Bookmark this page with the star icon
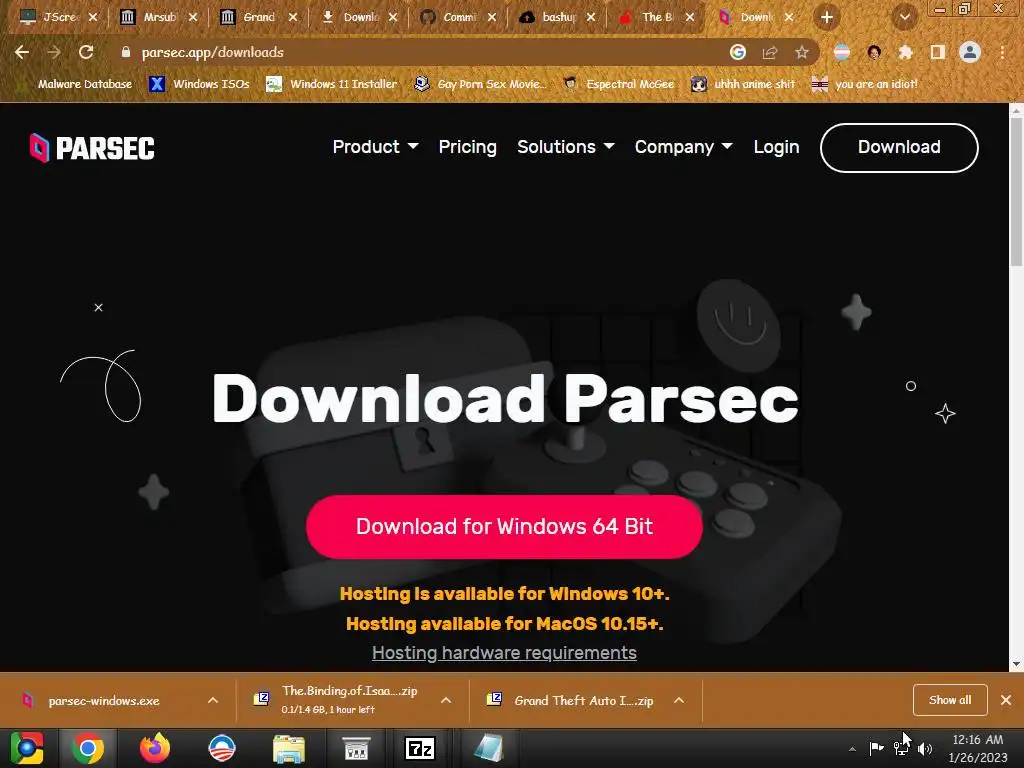Viewport: 1024px width, 768px height. coord(802,52)
